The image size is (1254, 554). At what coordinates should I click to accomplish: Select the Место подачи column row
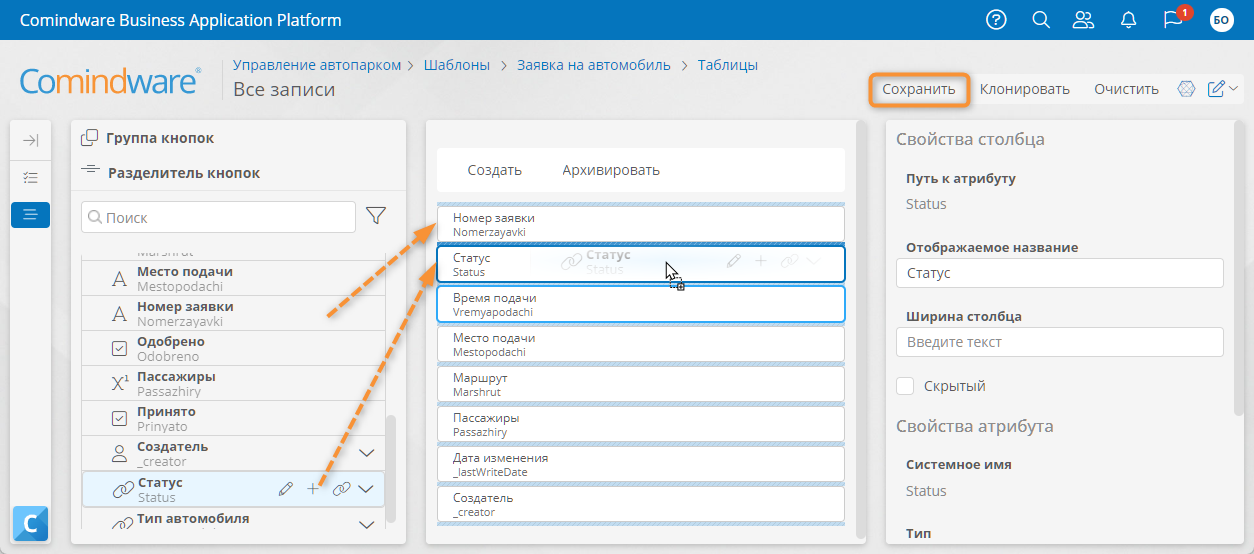coord(641,344)
